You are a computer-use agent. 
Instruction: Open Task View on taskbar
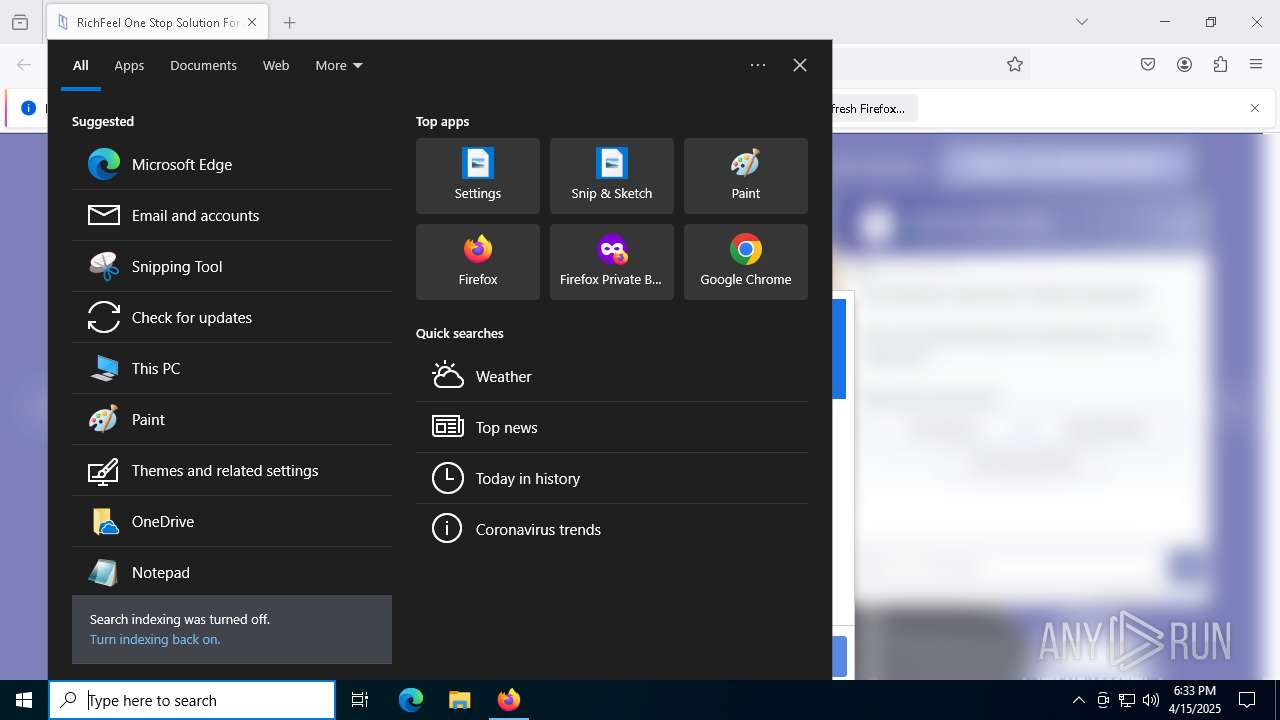pyautogui.click(x=360, y=700)
